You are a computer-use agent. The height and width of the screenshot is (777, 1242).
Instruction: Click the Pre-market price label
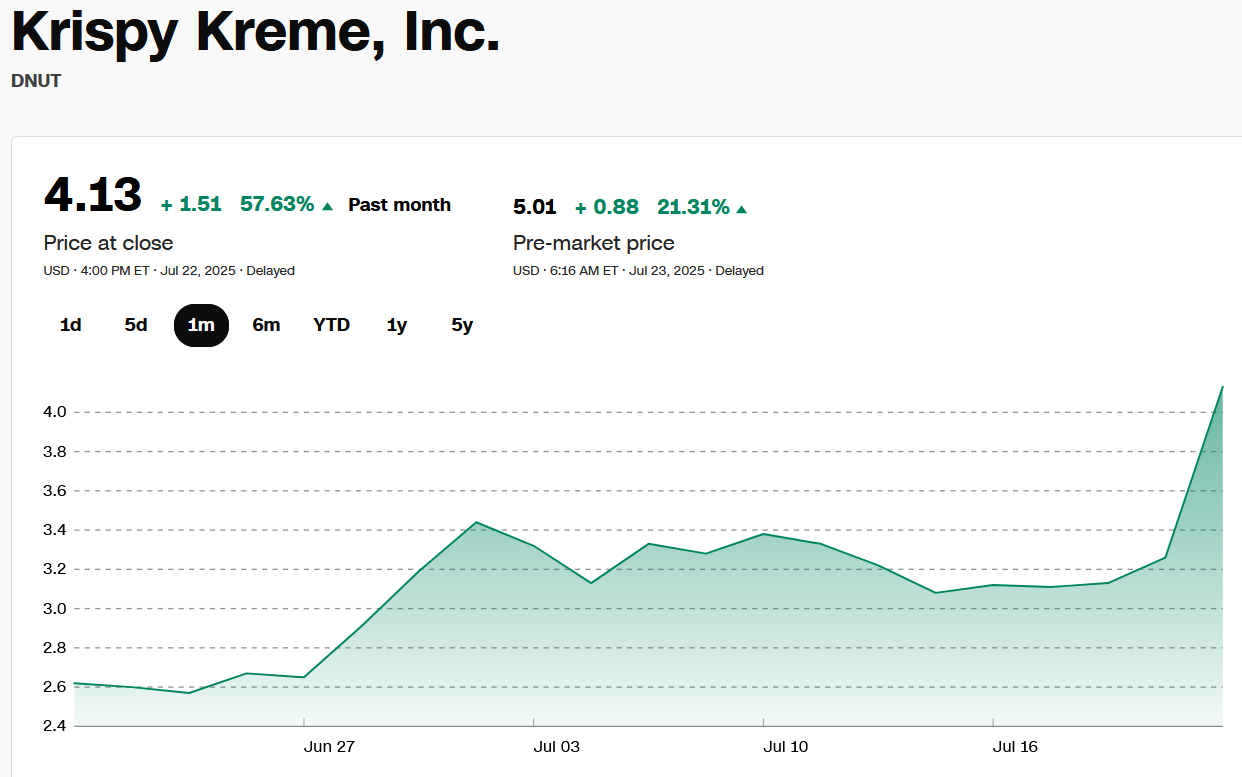point(594,243)
